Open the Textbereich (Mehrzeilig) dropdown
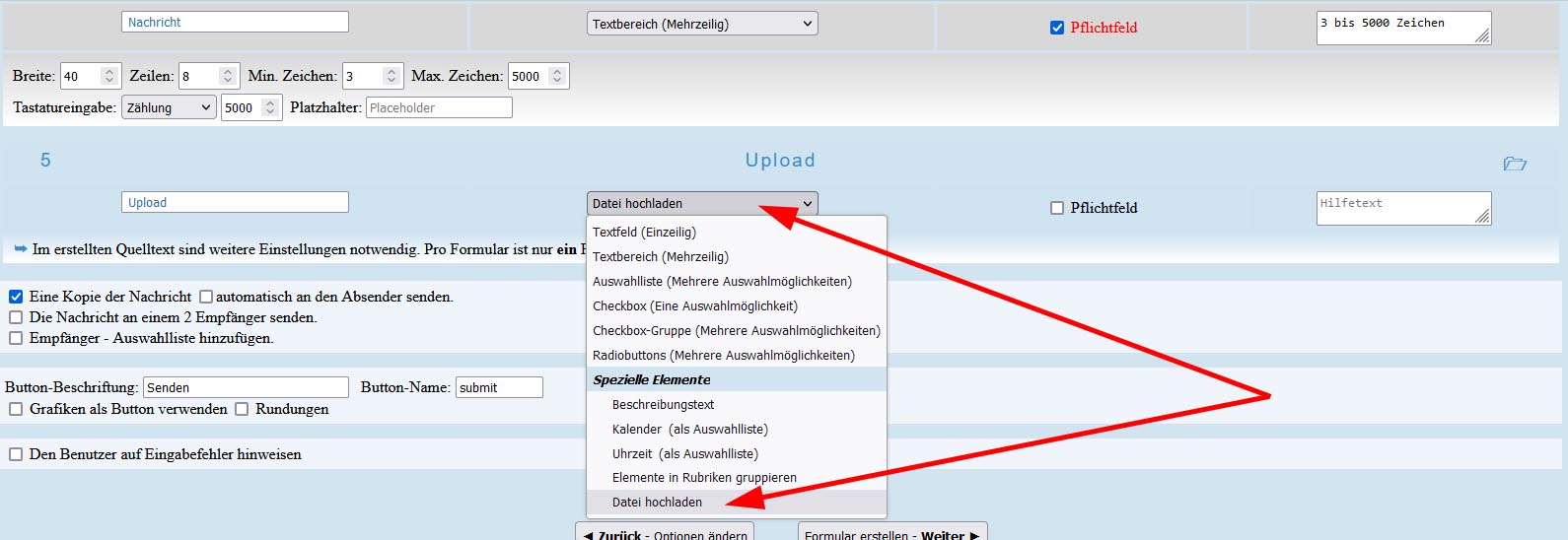Screen dimensions: 1568x540 [x=702, y=24]
